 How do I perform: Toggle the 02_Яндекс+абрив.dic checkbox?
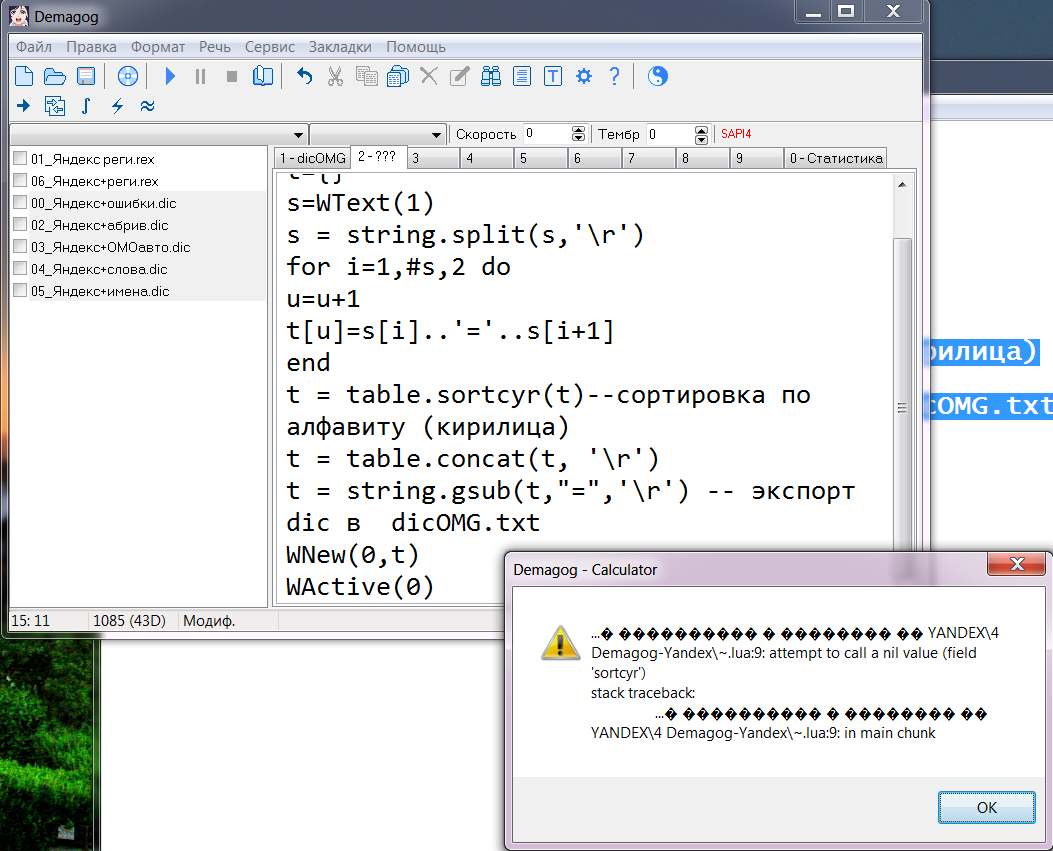[x=20, y=224]
